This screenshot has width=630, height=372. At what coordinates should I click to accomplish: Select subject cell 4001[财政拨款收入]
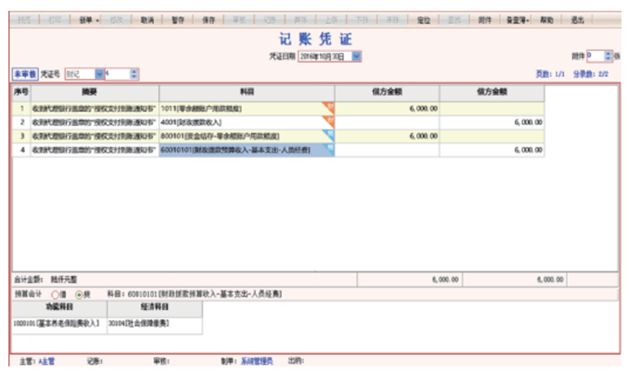pyautogui.click(x=247, y=122)
